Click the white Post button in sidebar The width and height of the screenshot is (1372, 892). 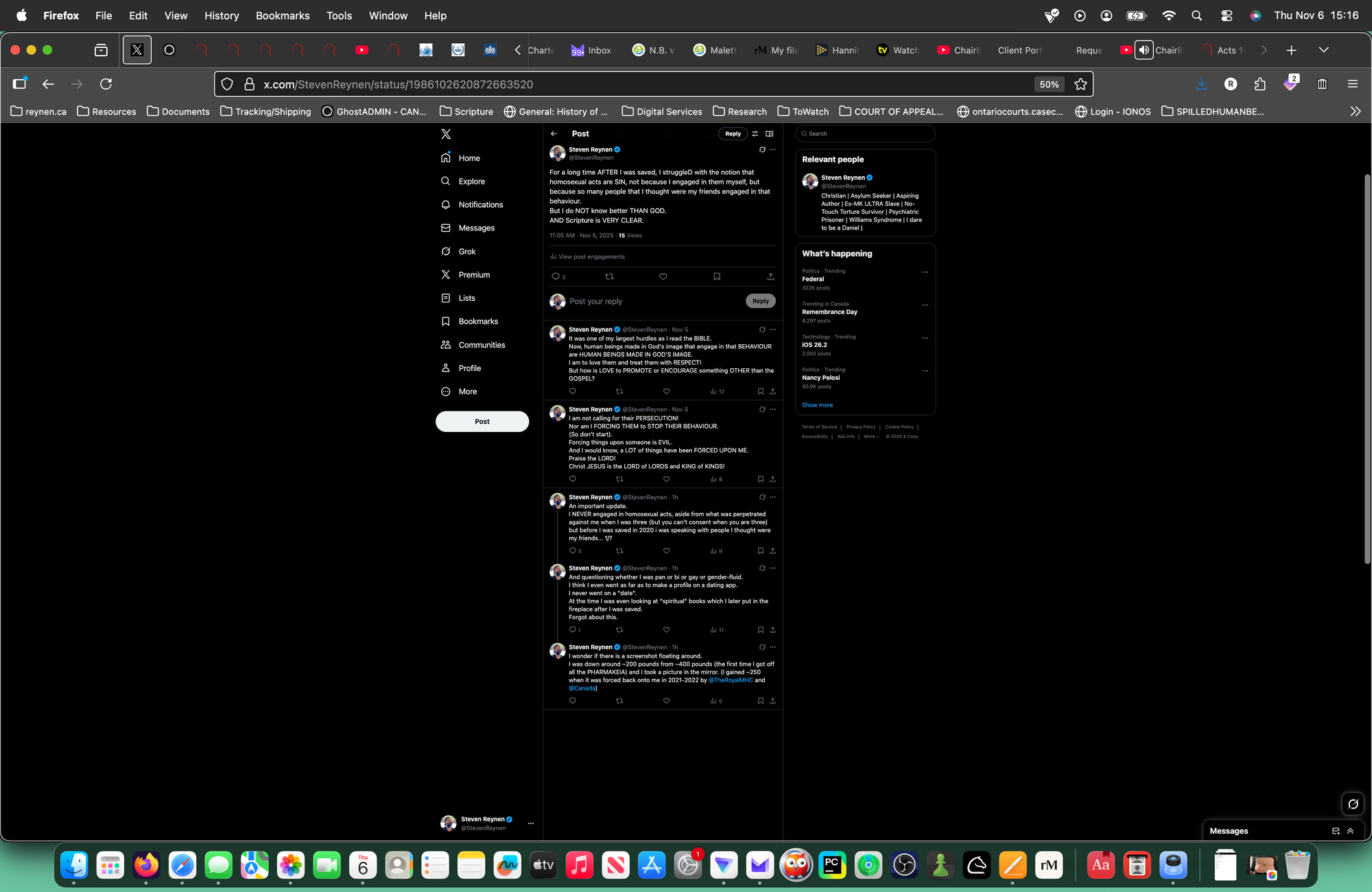click(482, 422)
